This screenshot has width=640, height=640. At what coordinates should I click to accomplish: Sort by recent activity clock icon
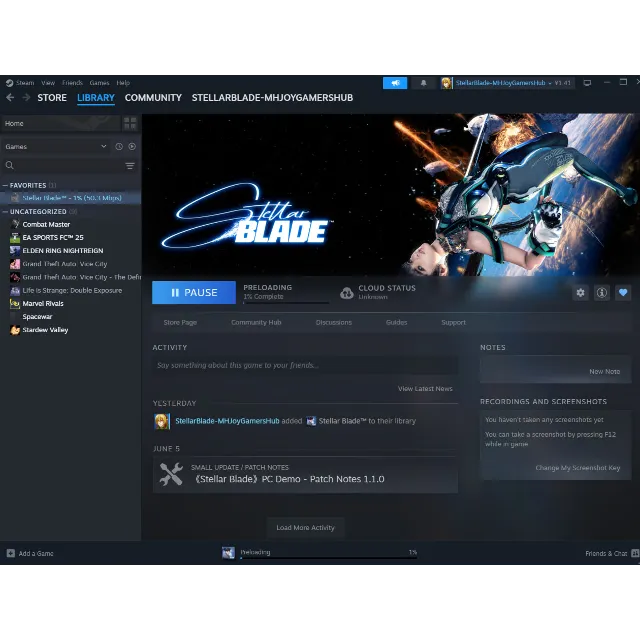click(119, 147)
